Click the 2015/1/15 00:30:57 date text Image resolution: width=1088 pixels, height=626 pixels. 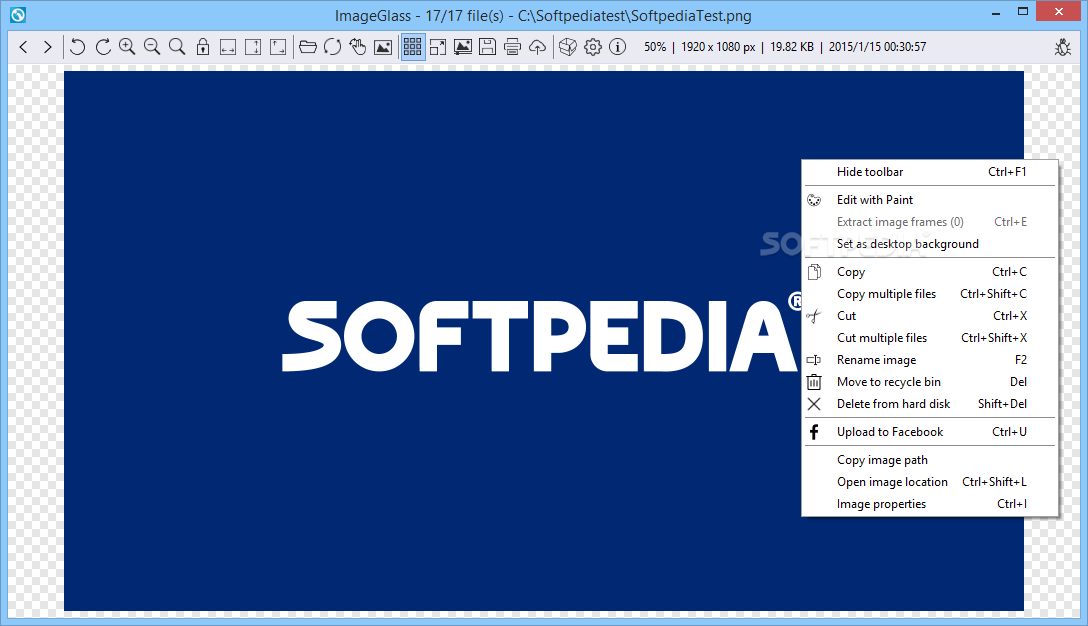point(877,47)
